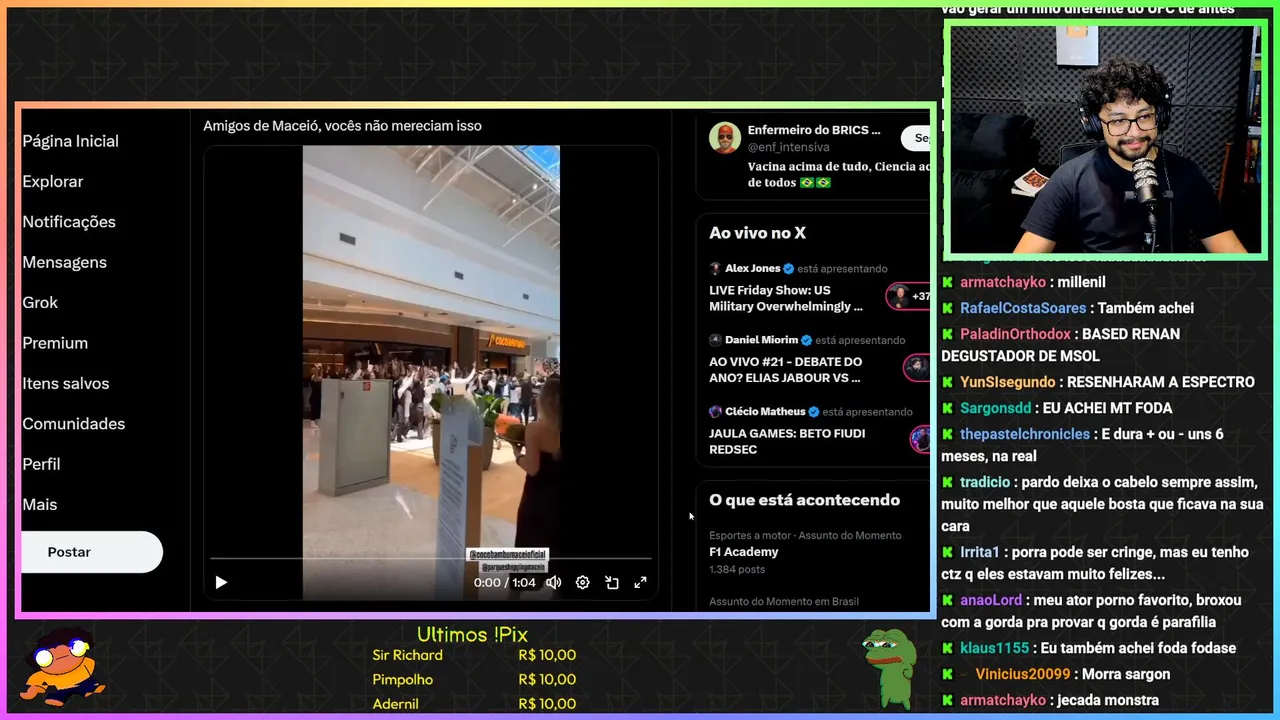Open Daniel Miorim AO VIVO #21 broadcast
1280x720 pixels.
click(785, 370)
